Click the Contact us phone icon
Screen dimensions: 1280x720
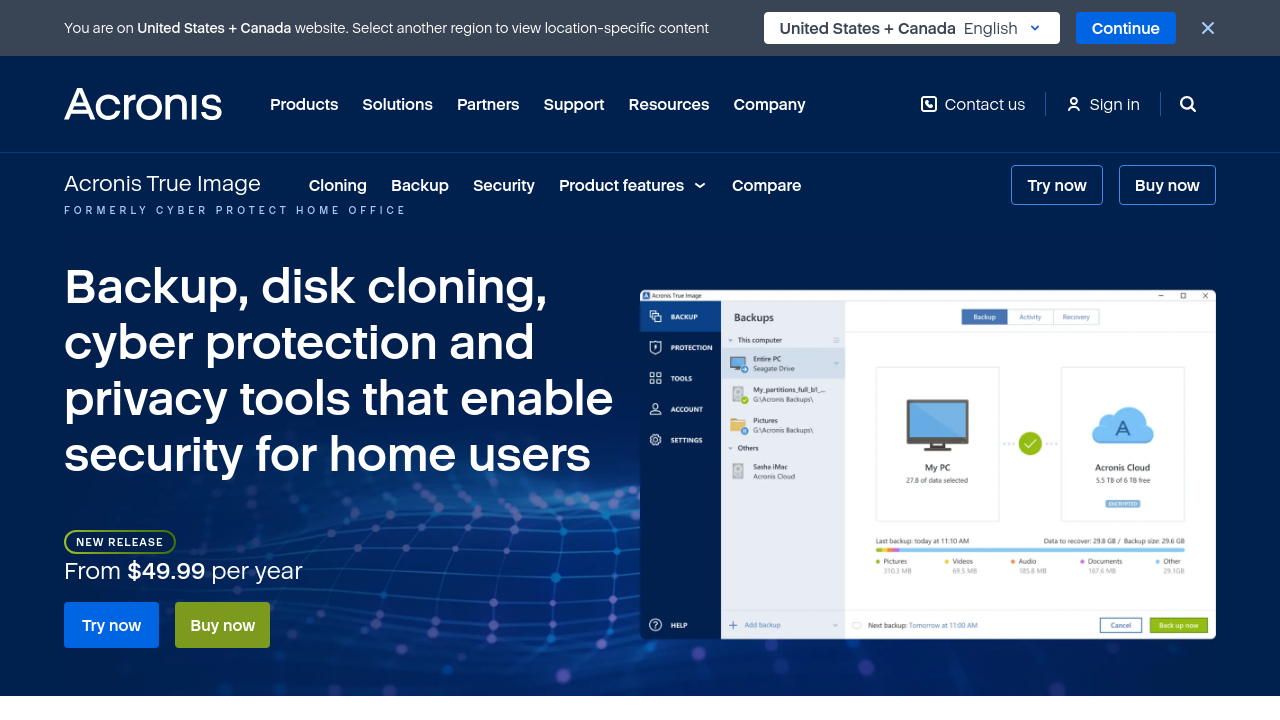point(929,104)
